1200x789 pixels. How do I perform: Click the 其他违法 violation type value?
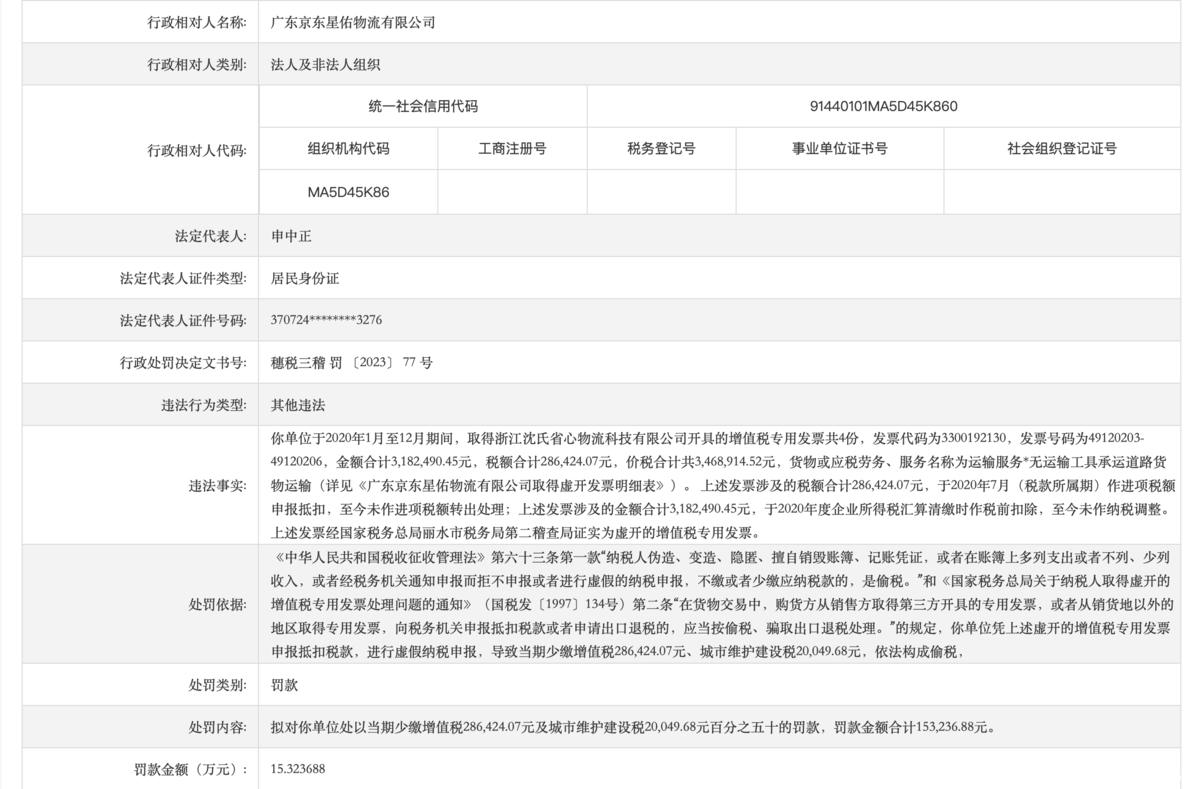298,405
